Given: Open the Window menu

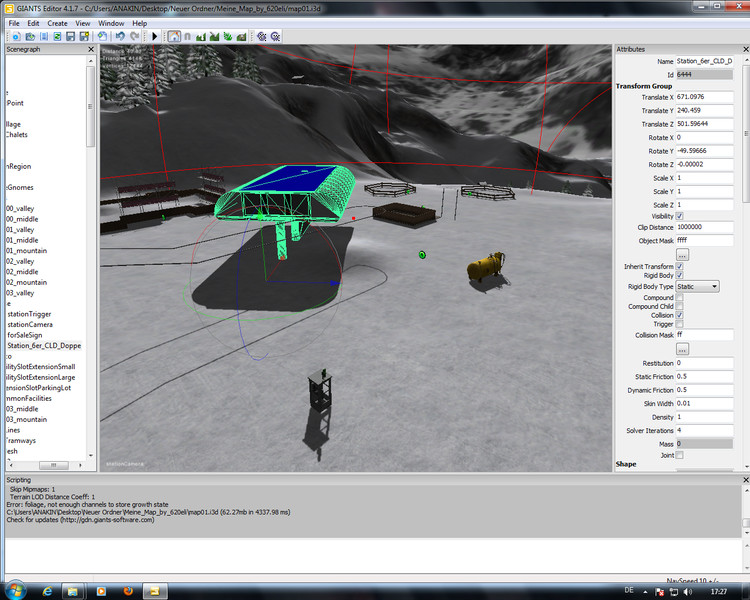Looking at the screenshot, I should pos(111,23).
